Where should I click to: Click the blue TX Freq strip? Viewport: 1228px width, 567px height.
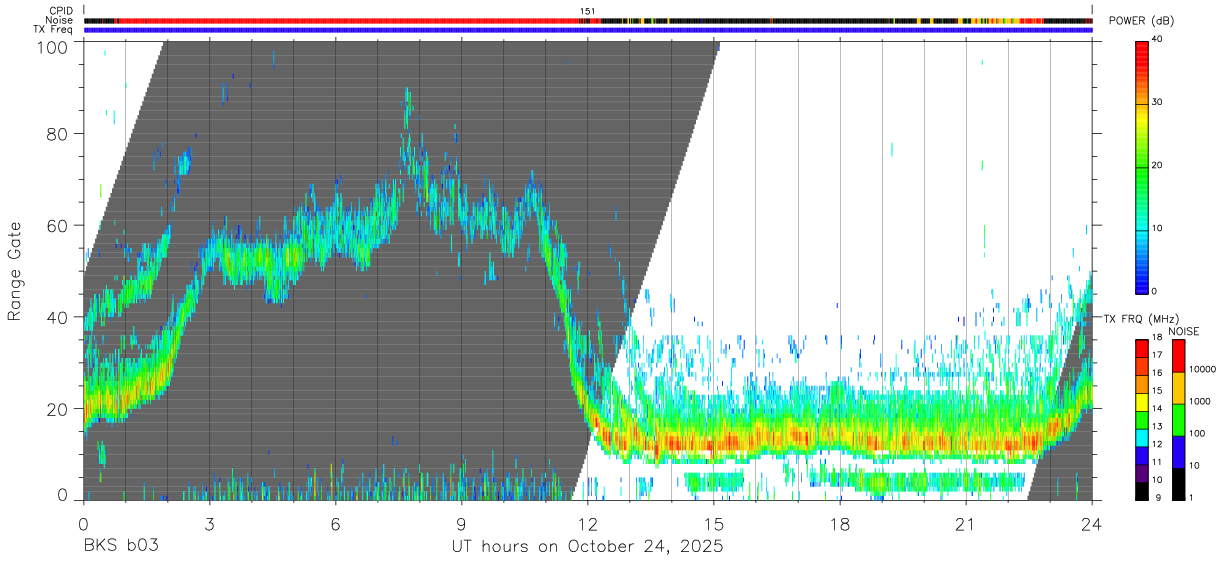click(x=588, y=30)
